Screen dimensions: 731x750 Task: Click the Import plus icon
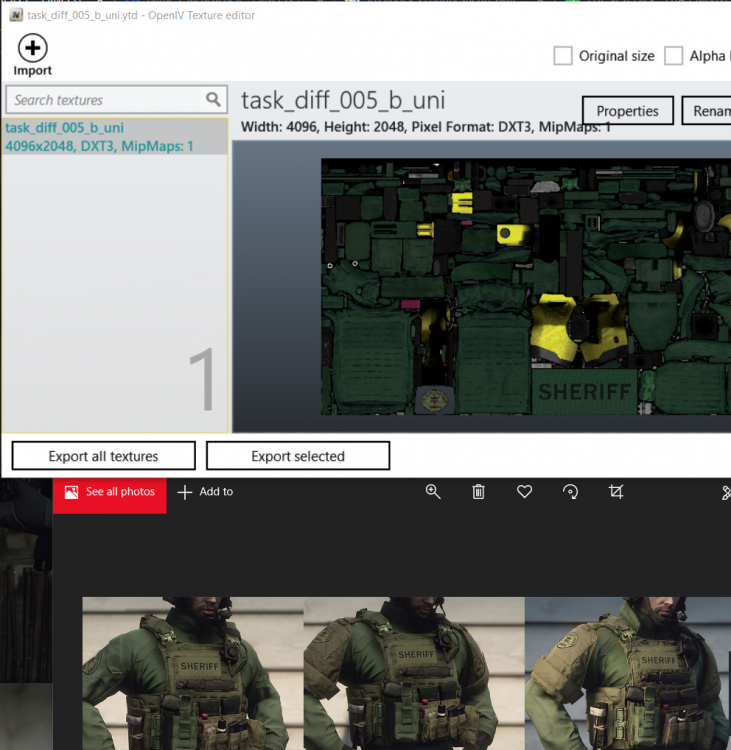tap(33, 48)
